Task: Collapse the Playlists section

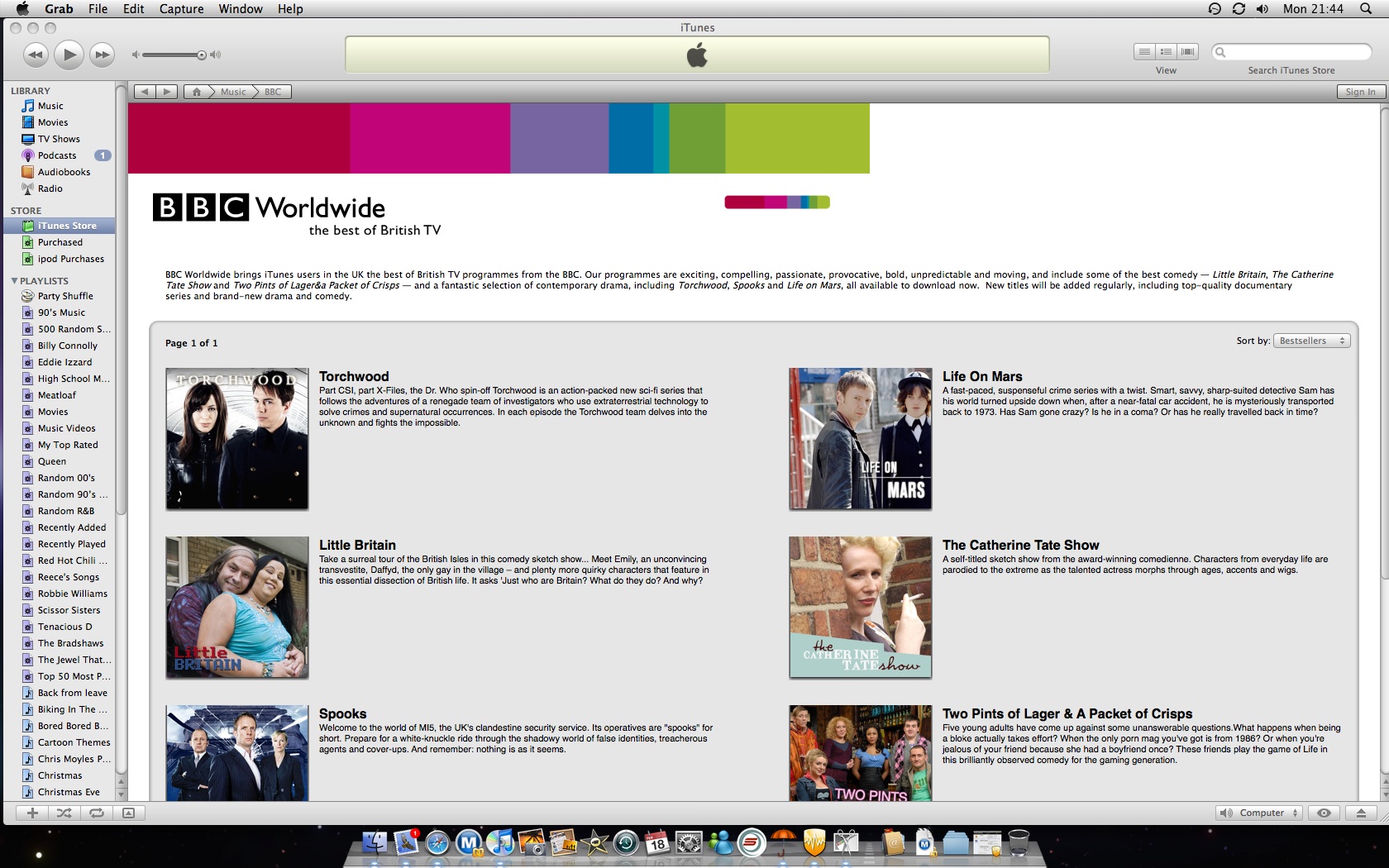Action: (x=14, y=281)
